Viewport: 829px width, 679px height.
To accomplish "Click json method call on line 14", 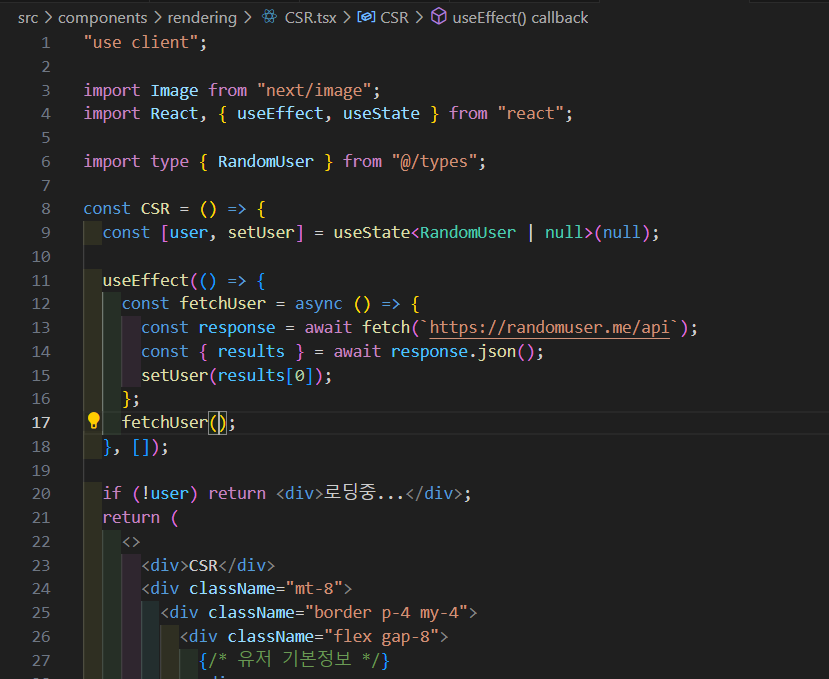I will click(496, 351).
